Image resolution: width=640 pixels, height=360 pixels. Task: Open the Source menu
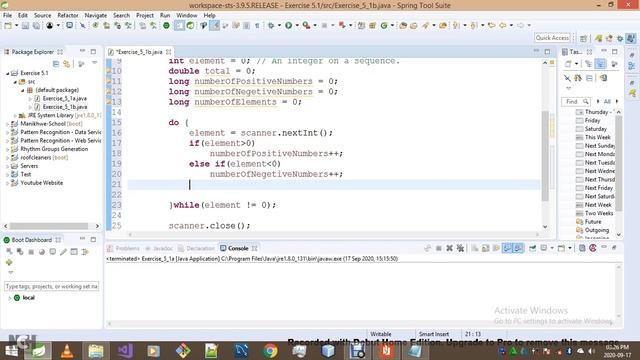[42, 15]
